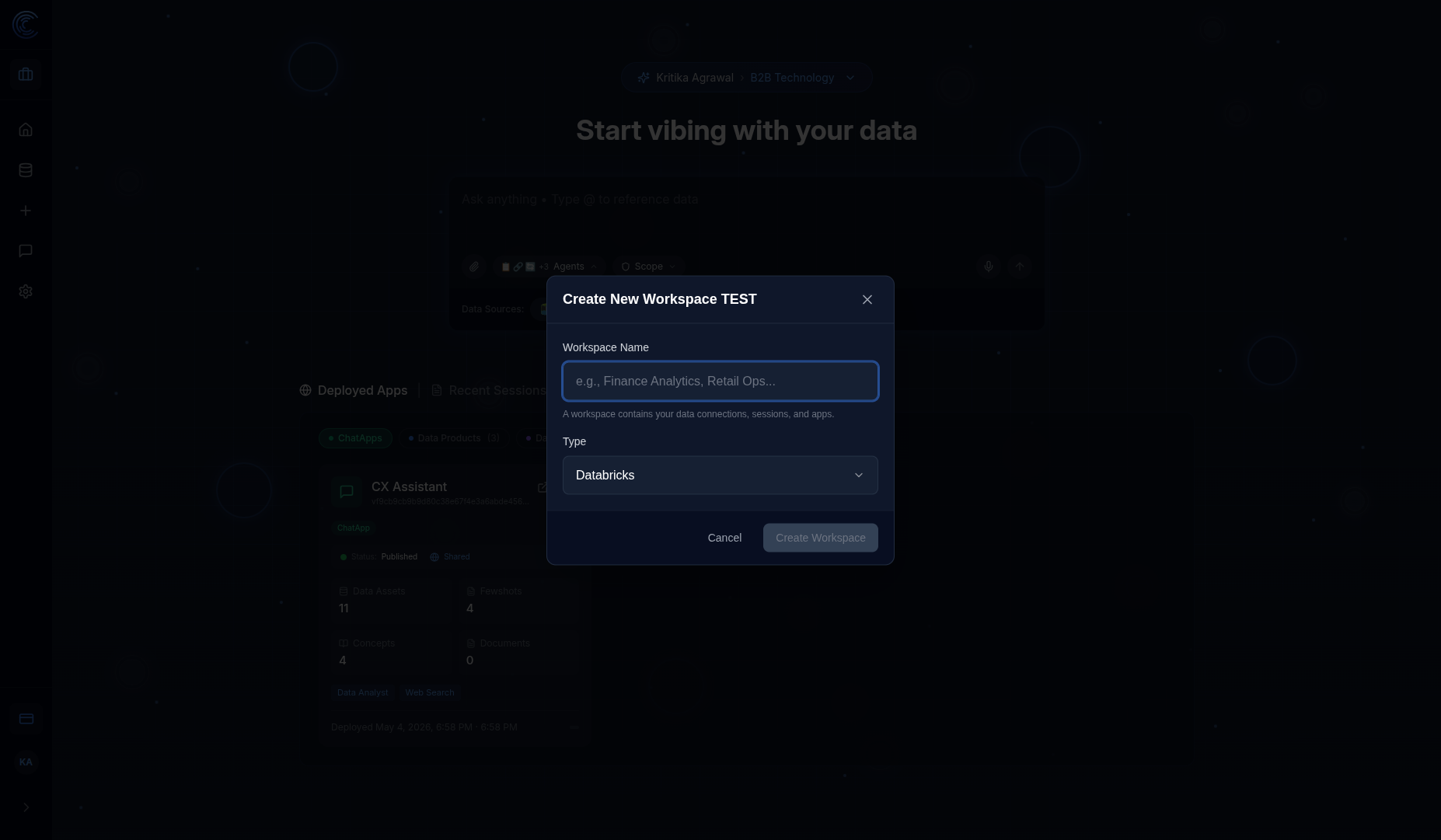The image size is (1441, 840).
Task: Click the Deployed May 4 timestamp text
Action: tap(424, 727)
